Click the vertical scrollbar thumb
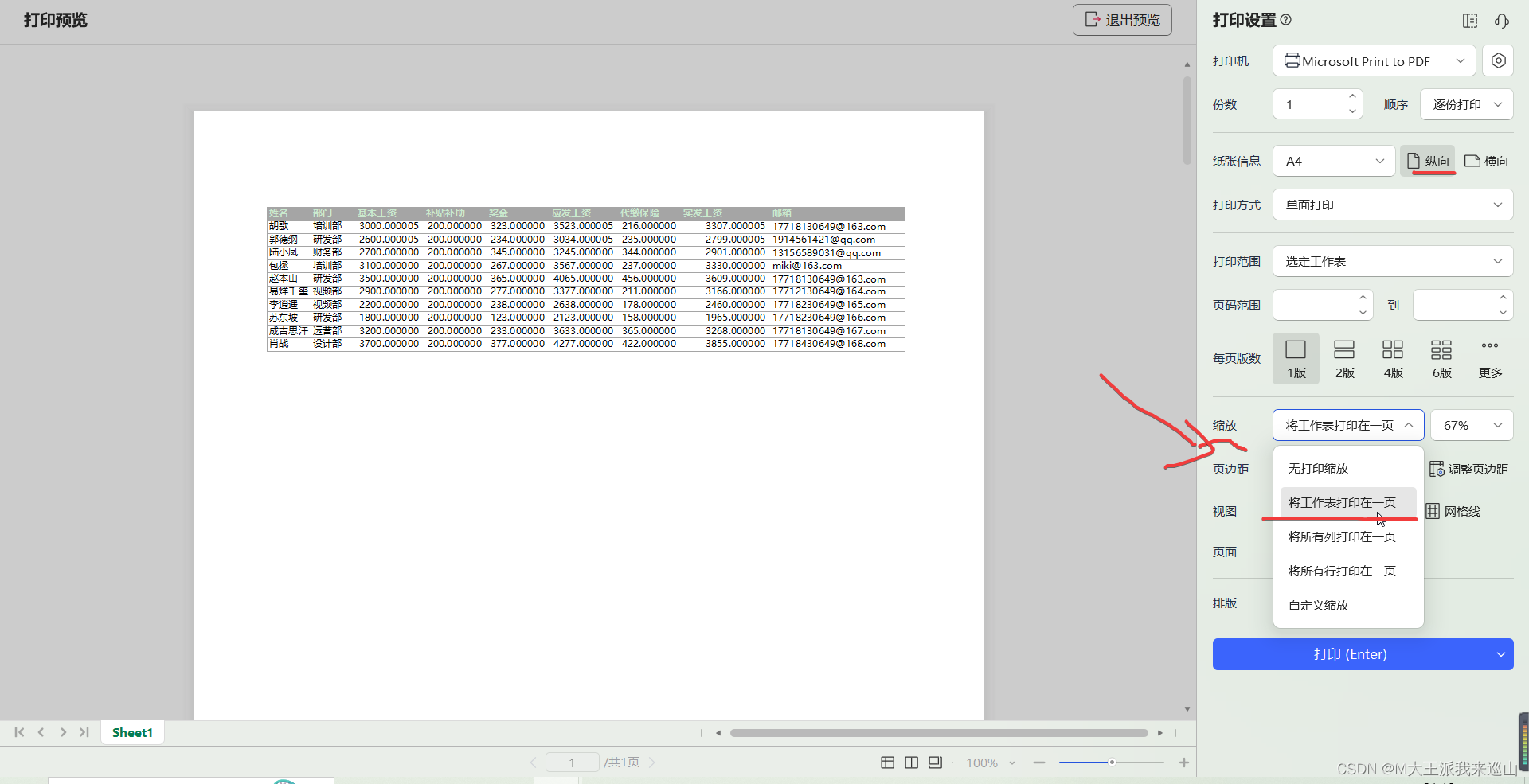Screen dimensions: 1529x784 1187,119
